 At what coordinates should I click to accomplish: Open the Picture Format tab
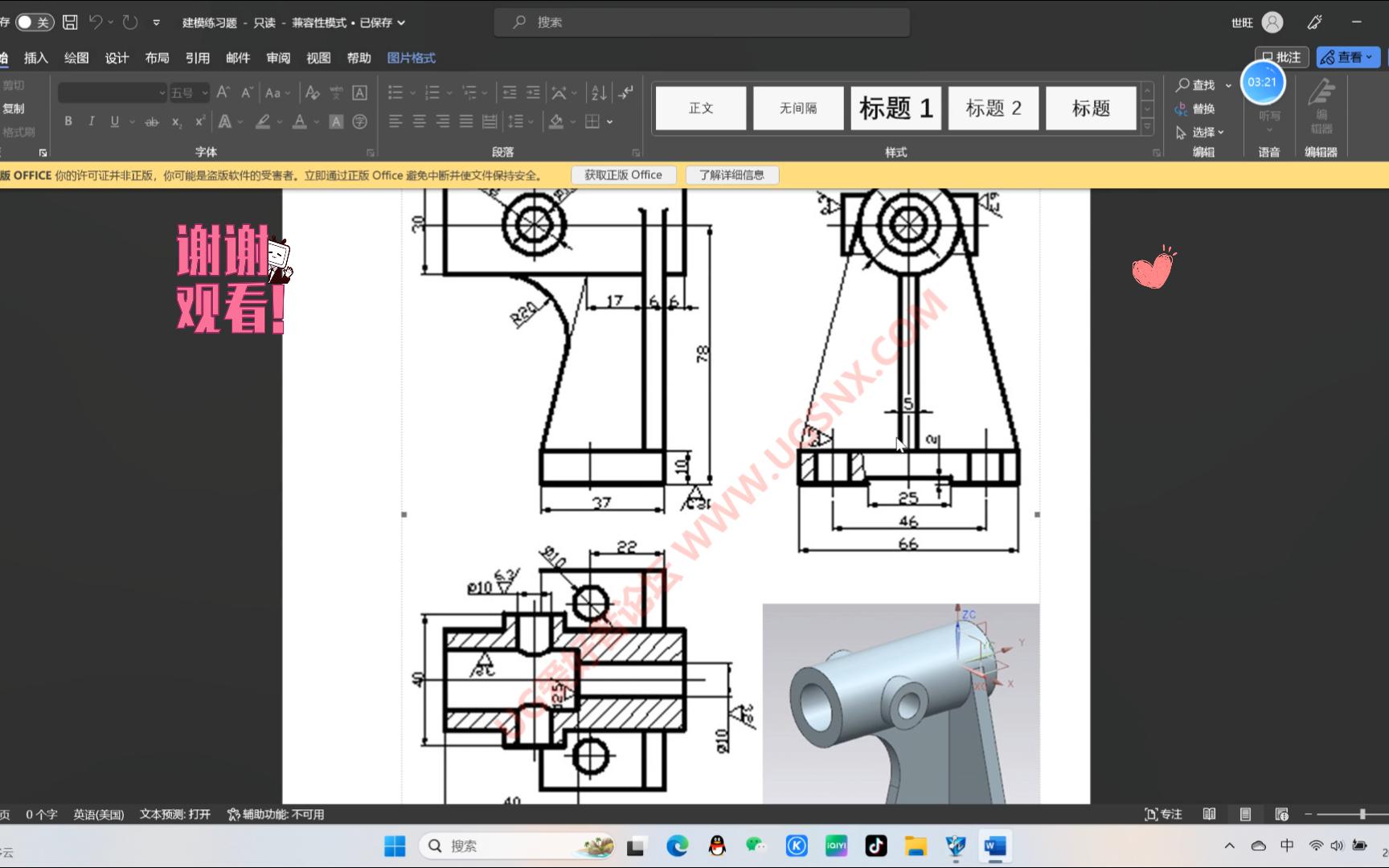click(412, 58)
